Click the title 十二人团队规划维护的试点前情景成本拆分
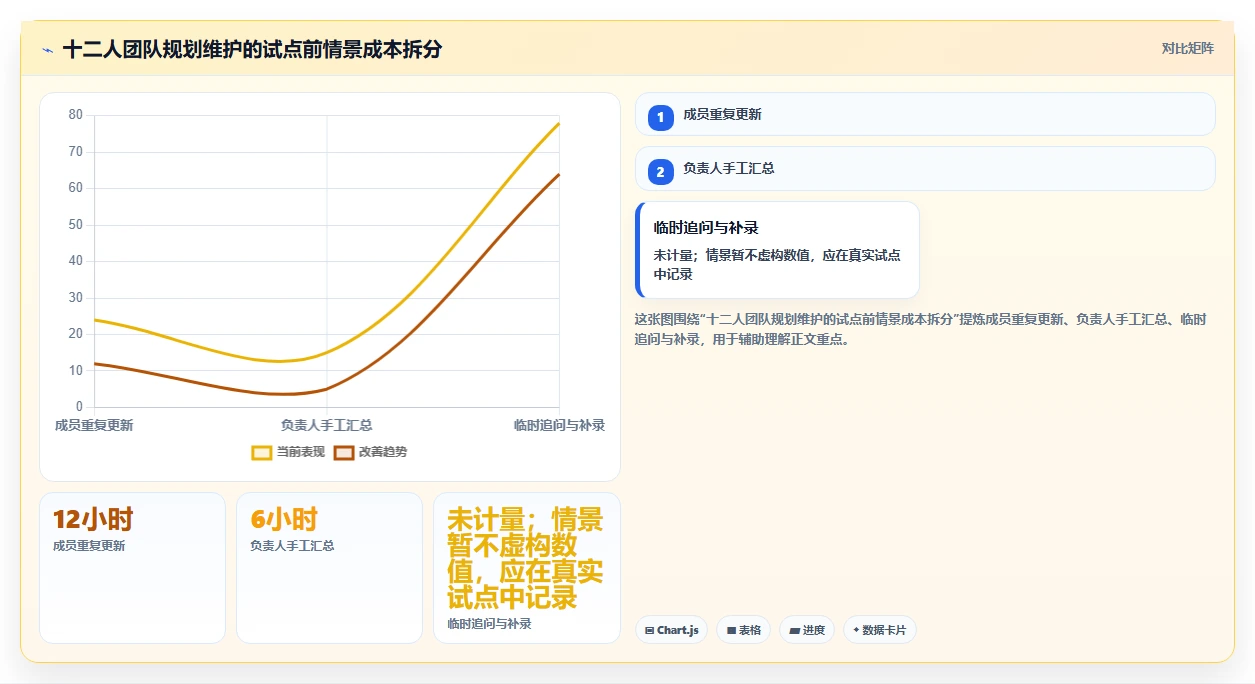Viewport: 1255px width, 684px height. pos(252,50)
